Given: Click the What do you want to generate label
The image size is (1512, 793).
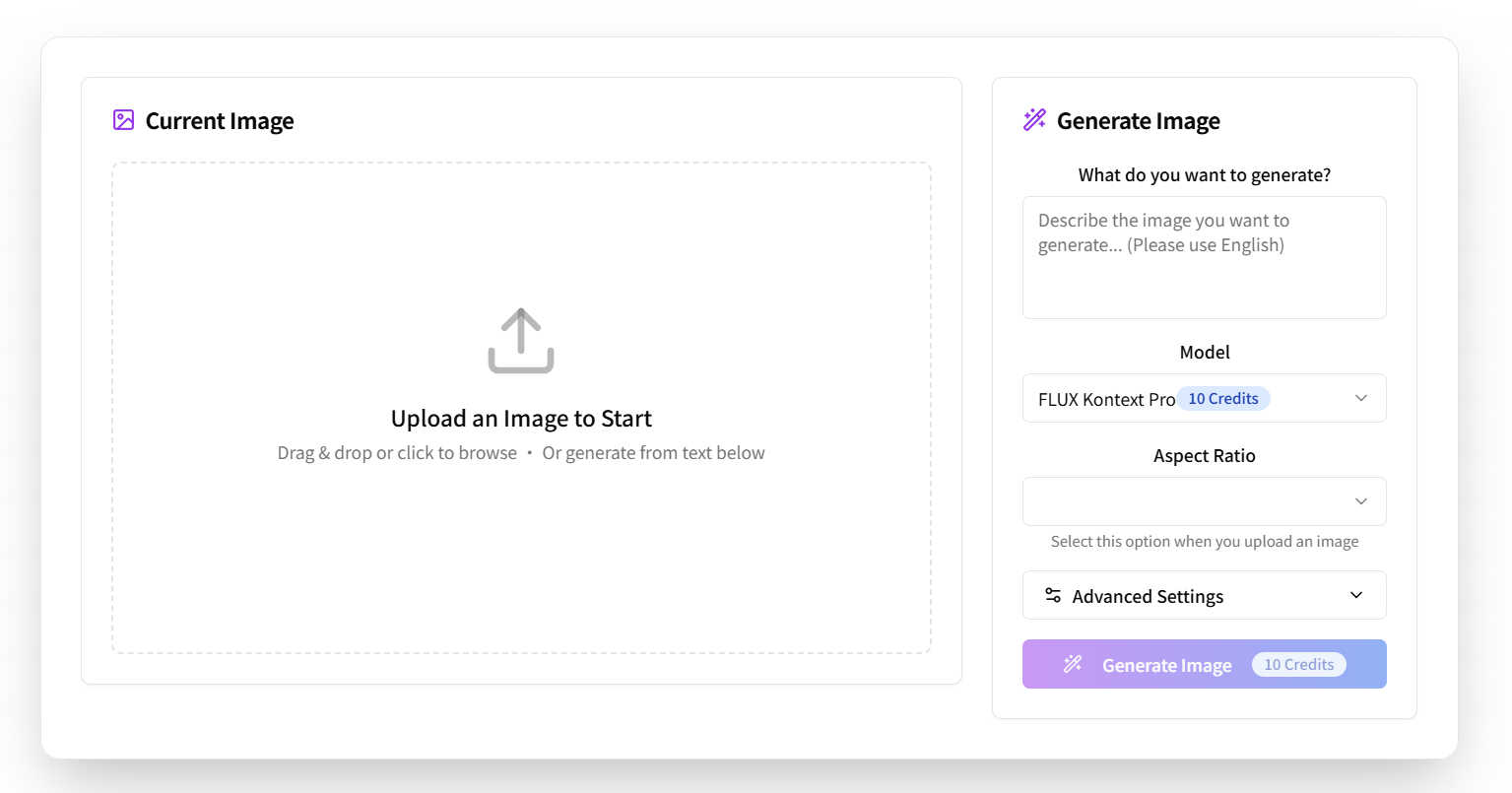Looking at the screenshot, I should 1204,174.
